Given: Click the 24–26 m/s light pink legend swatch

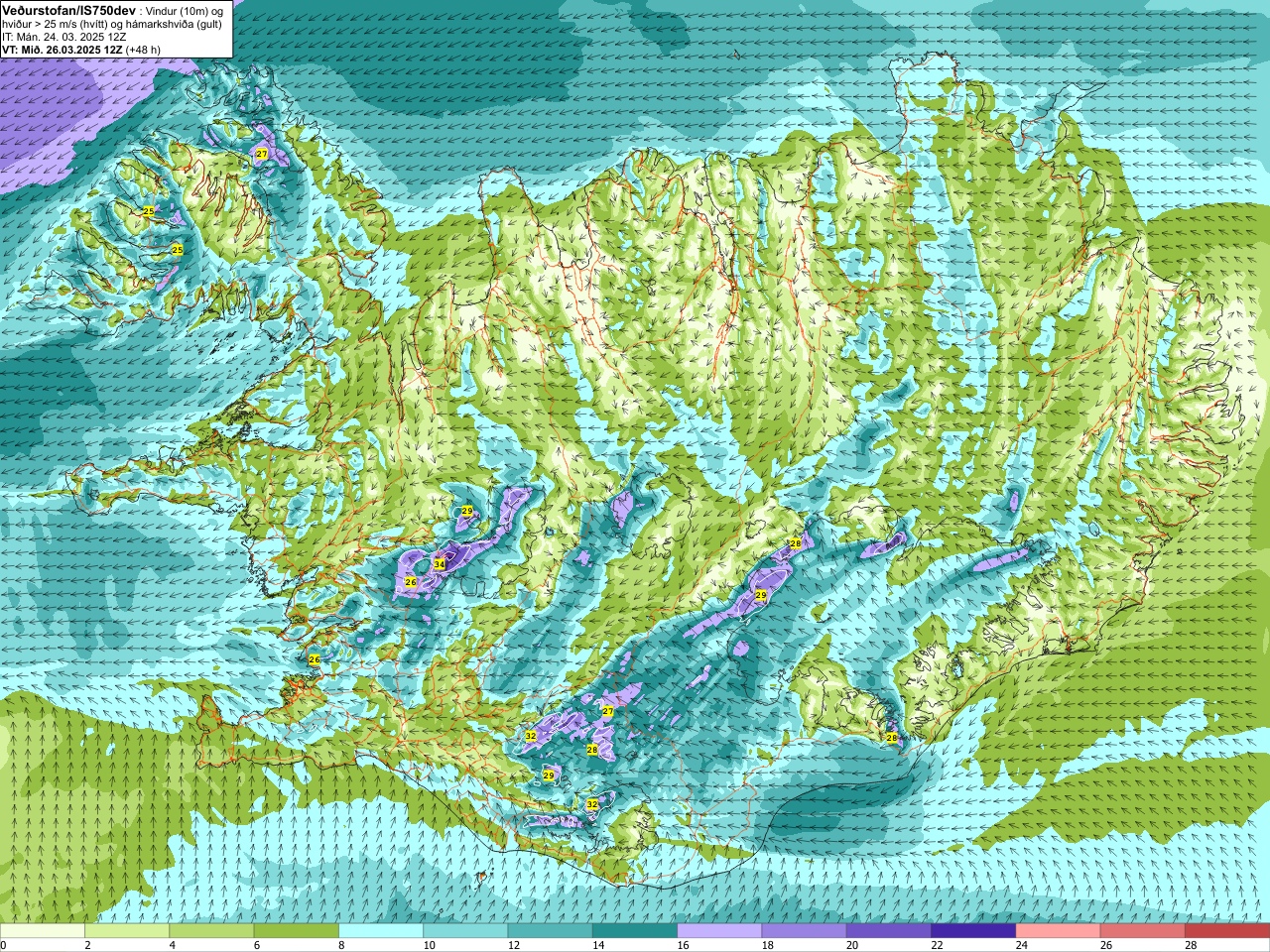Looking at the screenshot, I should 1059,931.
